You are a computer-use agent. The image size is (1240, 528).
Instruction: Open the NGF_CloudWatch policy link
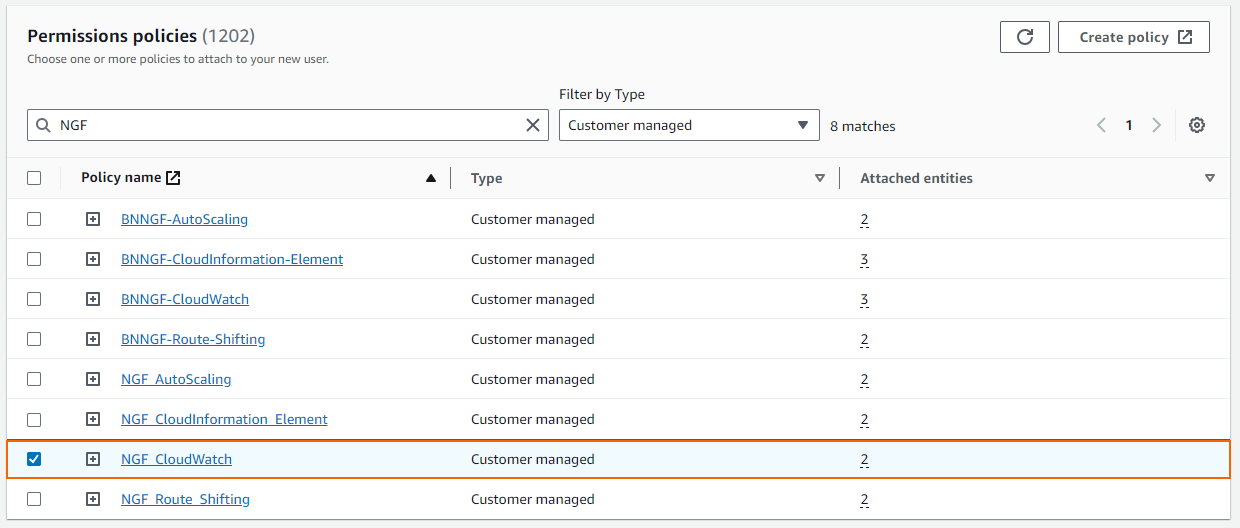176,459
